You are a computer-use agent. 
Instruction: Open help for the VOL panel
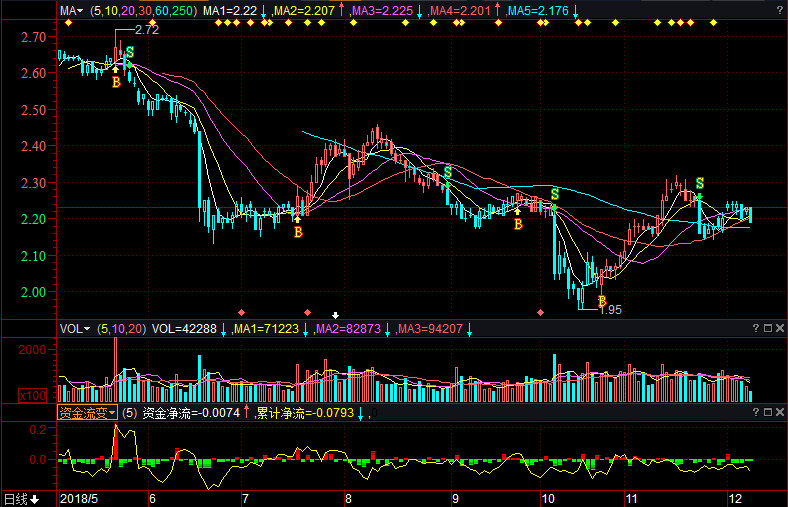coord(754,328)
